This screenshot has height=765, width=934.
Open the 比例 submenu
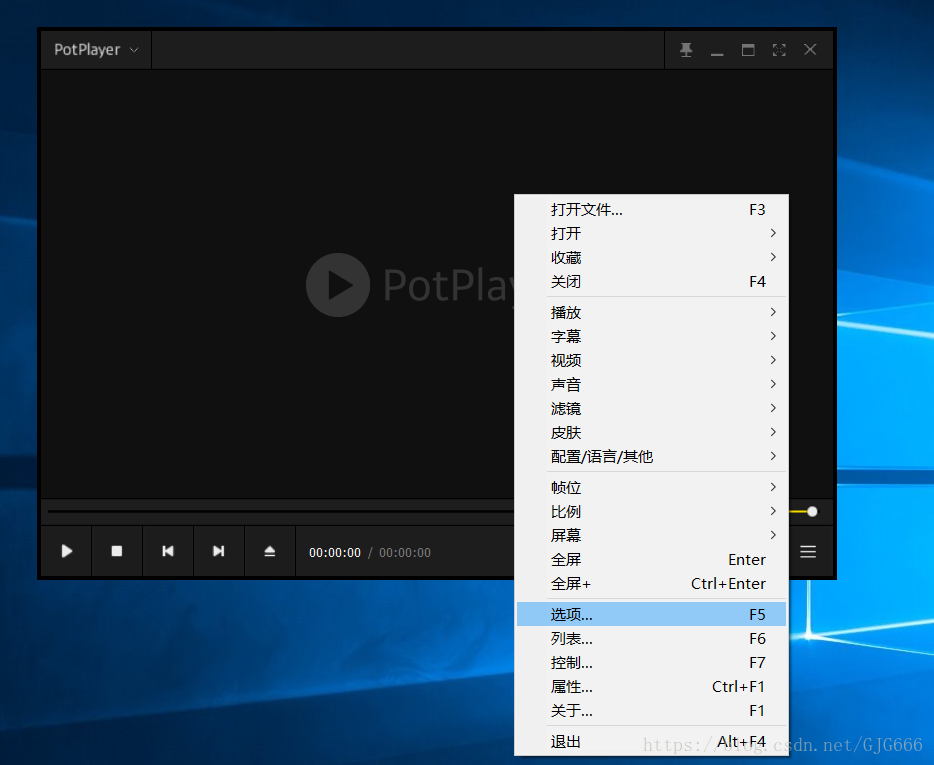pyautogui.click(x=652, y=511)
